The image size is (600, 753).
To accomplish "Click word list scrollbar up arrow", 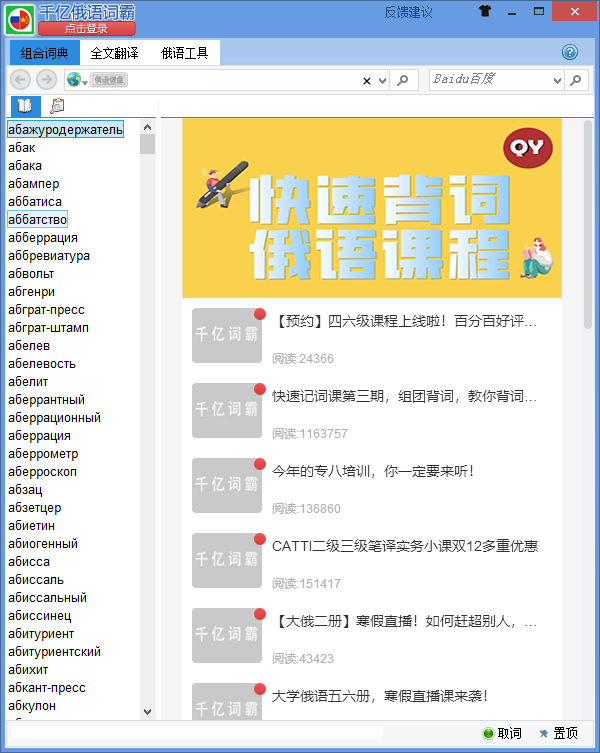I will (147, 127).
